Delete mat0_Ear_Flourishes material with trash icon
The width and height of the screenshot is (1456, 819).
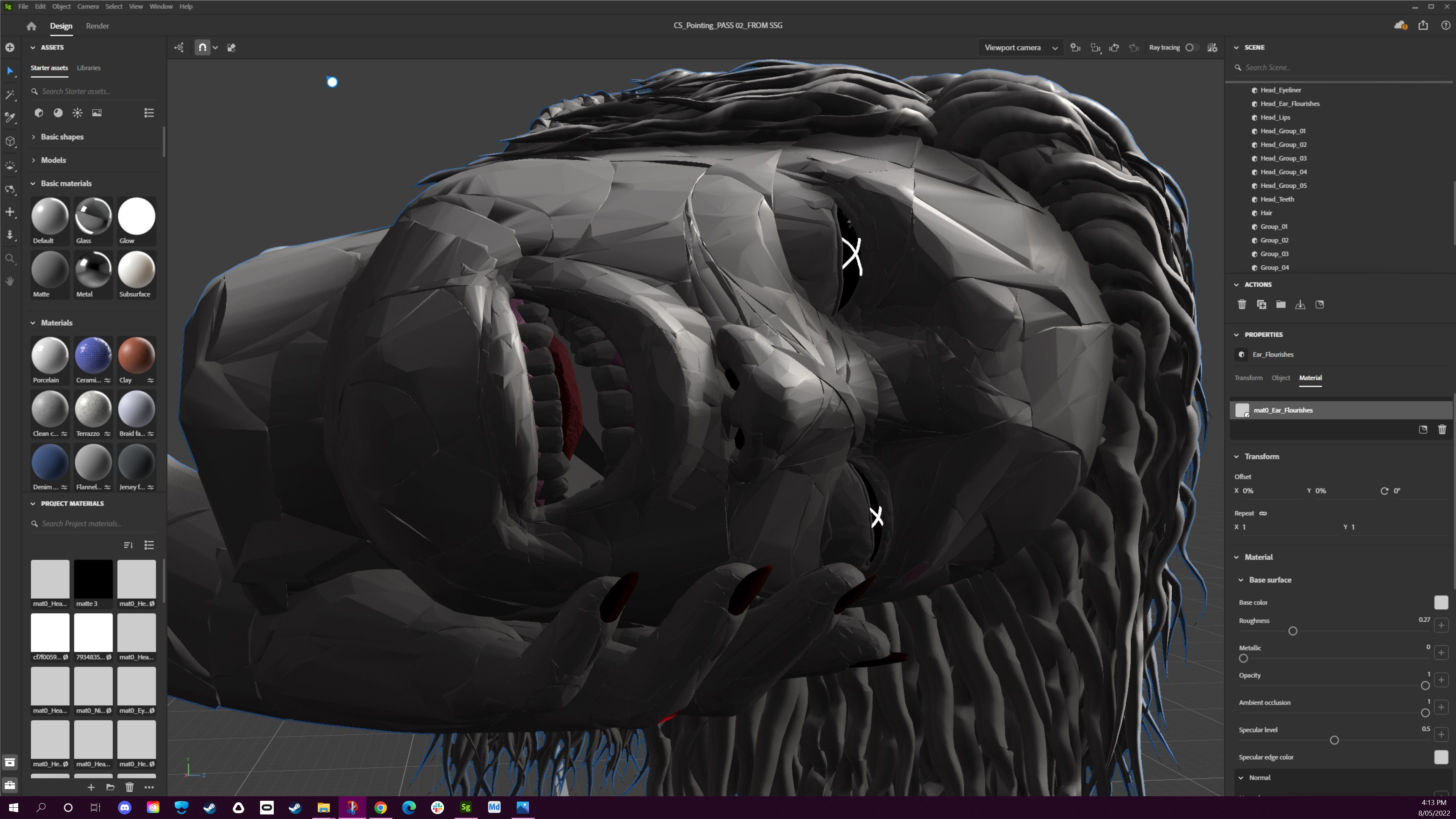point(1442,430)
